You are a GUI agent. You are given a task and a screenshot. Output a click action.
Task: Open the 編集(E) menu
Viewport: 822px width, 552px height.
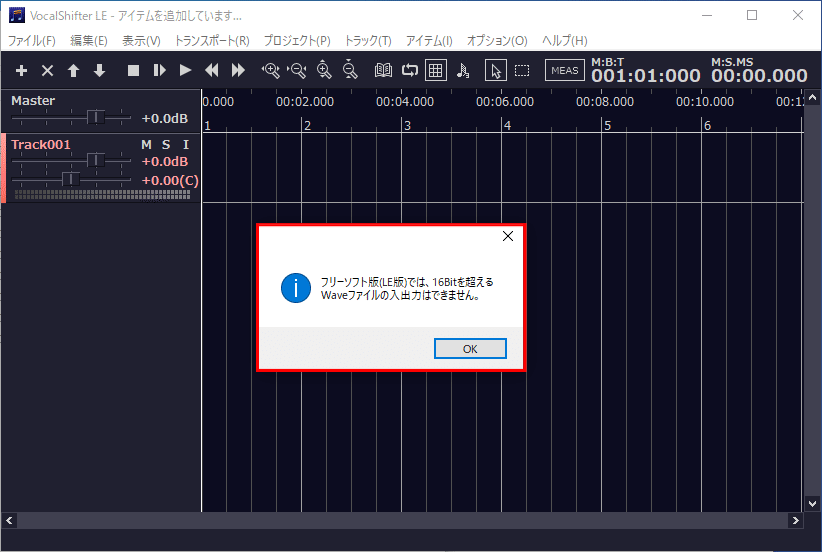pos(89,40)
